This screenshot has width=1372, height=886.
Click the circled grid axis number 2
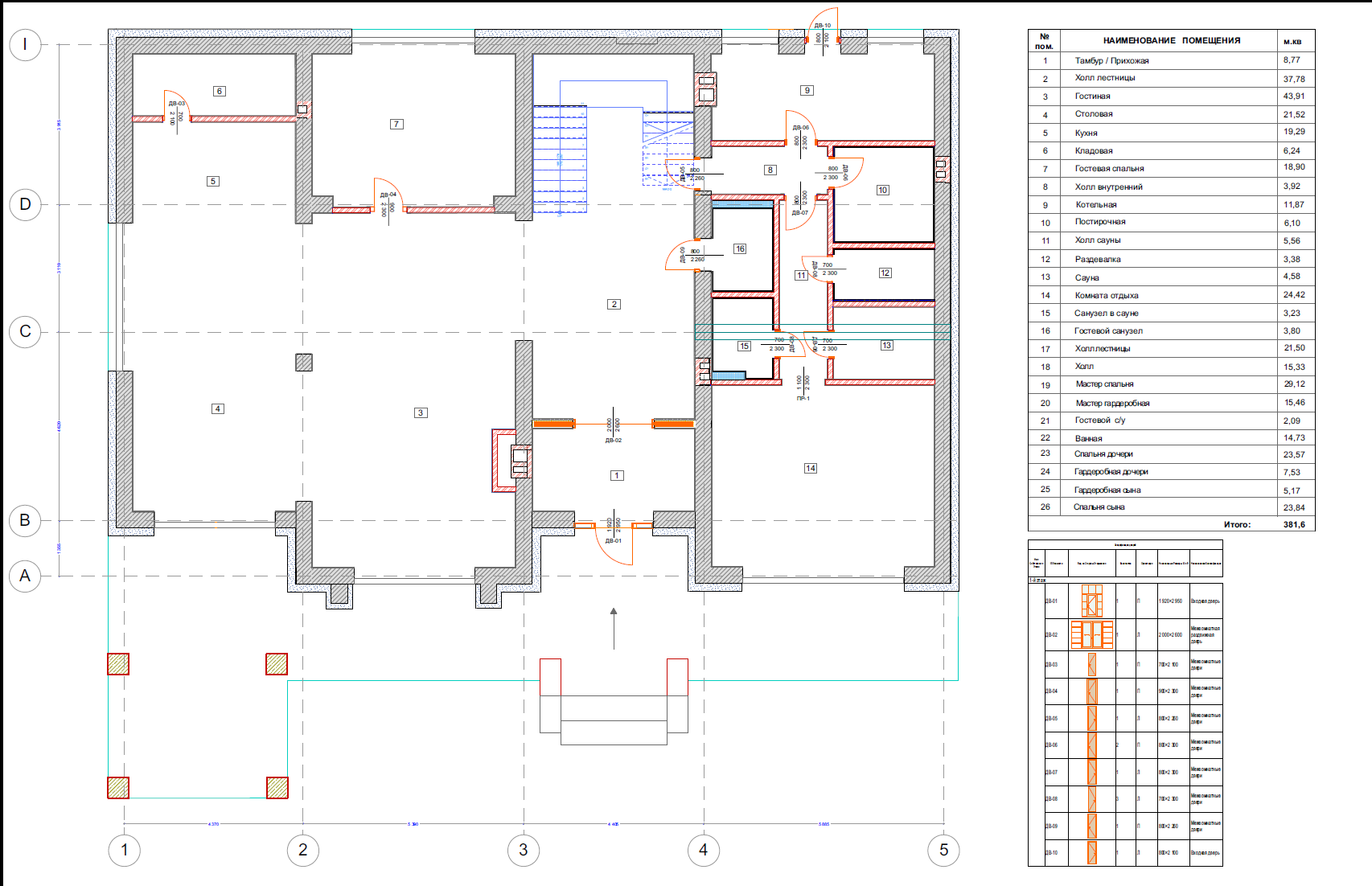pos(303,850)
